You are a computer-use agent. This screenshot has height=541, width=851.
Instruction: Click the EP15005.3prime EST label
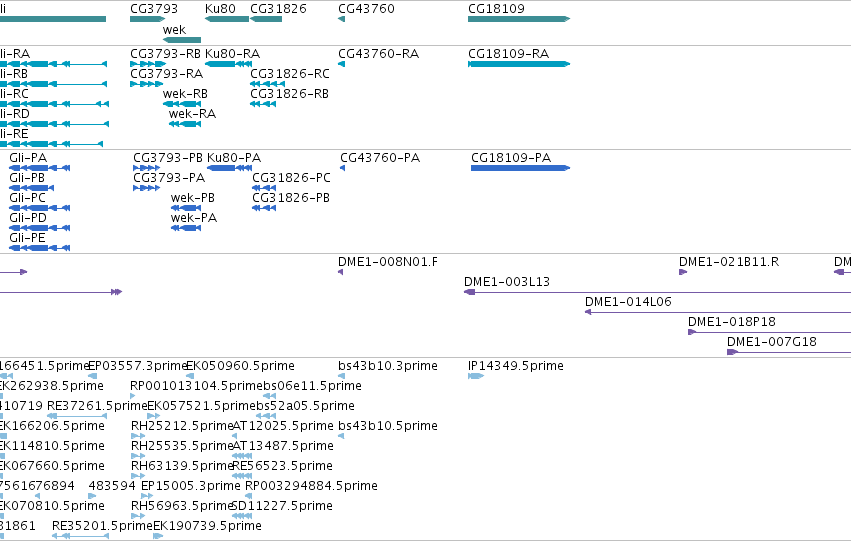tap(190, 486)
